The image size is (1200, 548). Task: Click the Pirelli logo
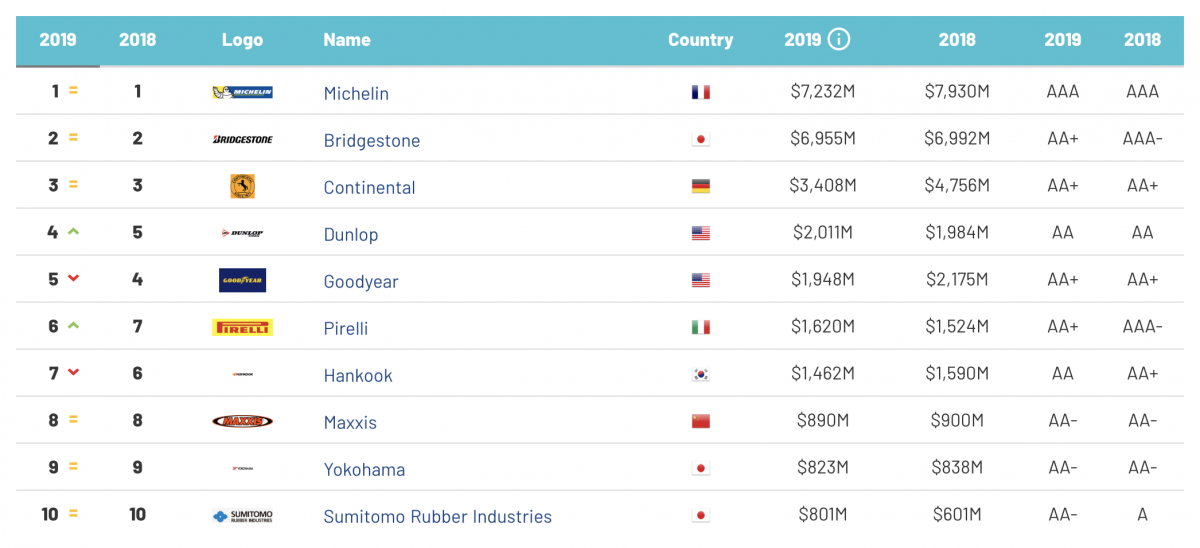click(x=242, y=327)
